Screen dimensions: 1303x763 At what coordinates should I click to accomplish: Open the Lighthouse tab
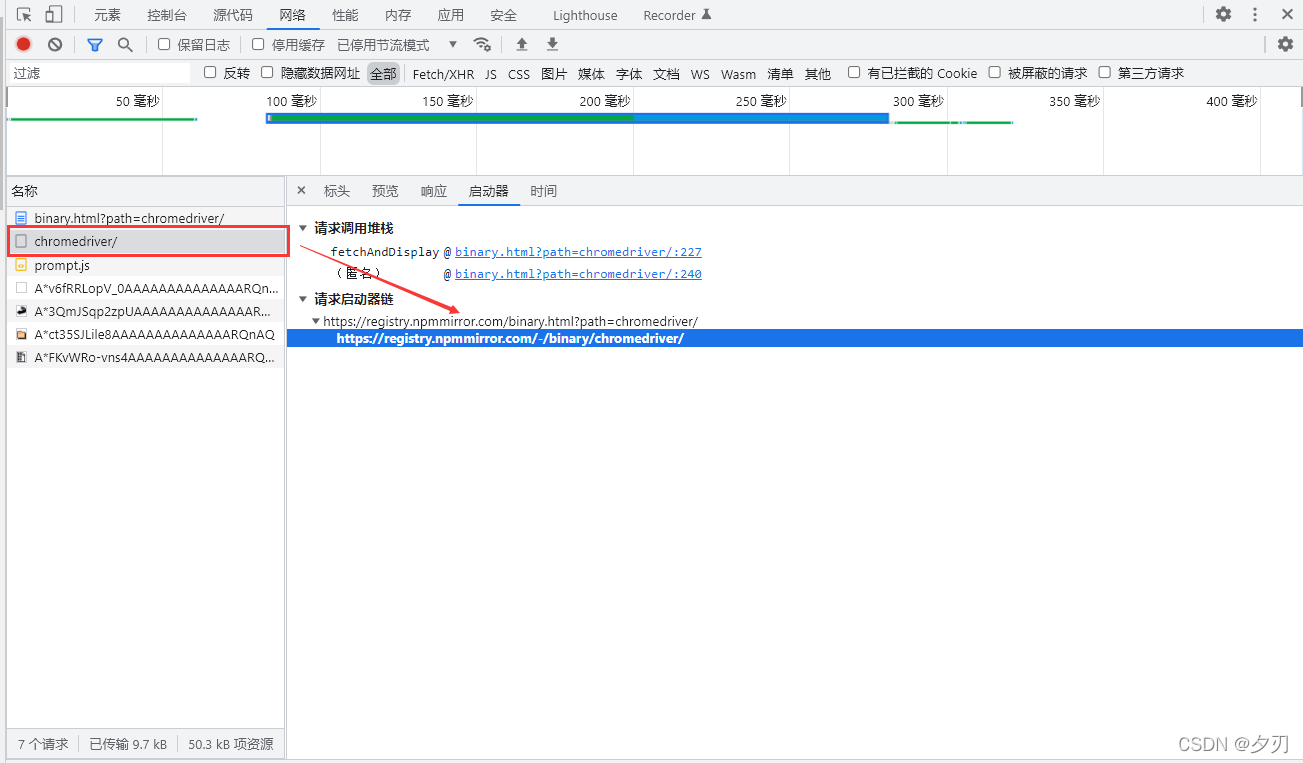[585, 15]
